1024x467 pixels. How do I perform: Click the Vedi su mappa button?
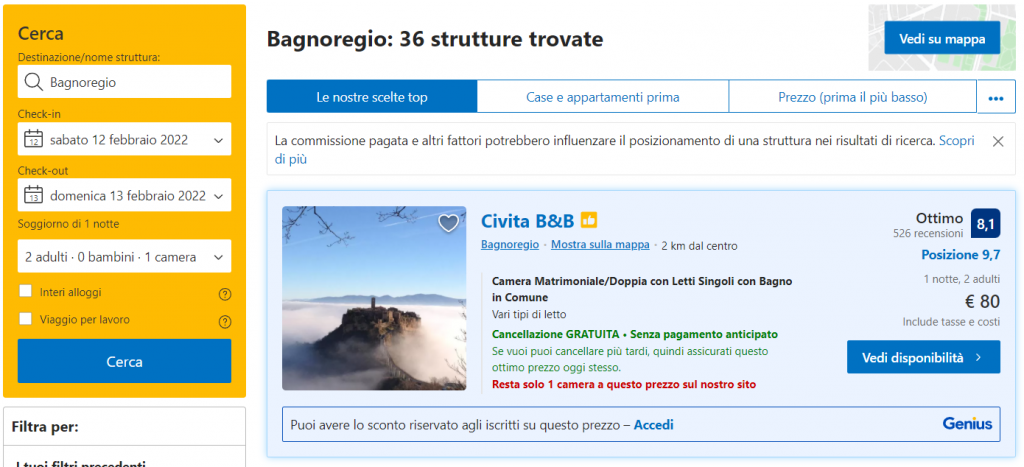pyautogui.click(x=941, y=38)
